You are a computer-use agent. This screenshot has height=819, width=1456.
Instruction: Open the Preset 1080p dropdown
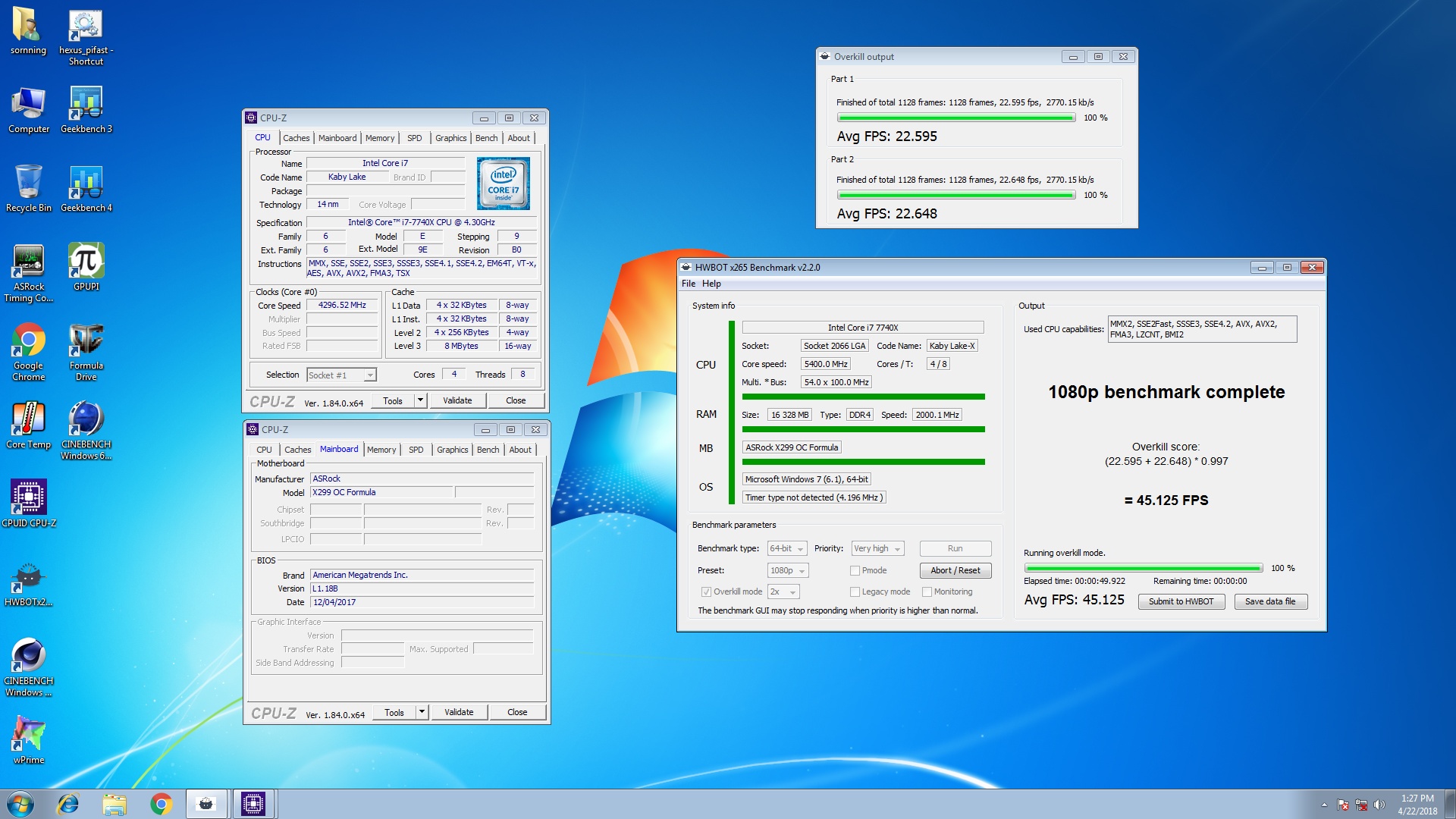point(788,570)
